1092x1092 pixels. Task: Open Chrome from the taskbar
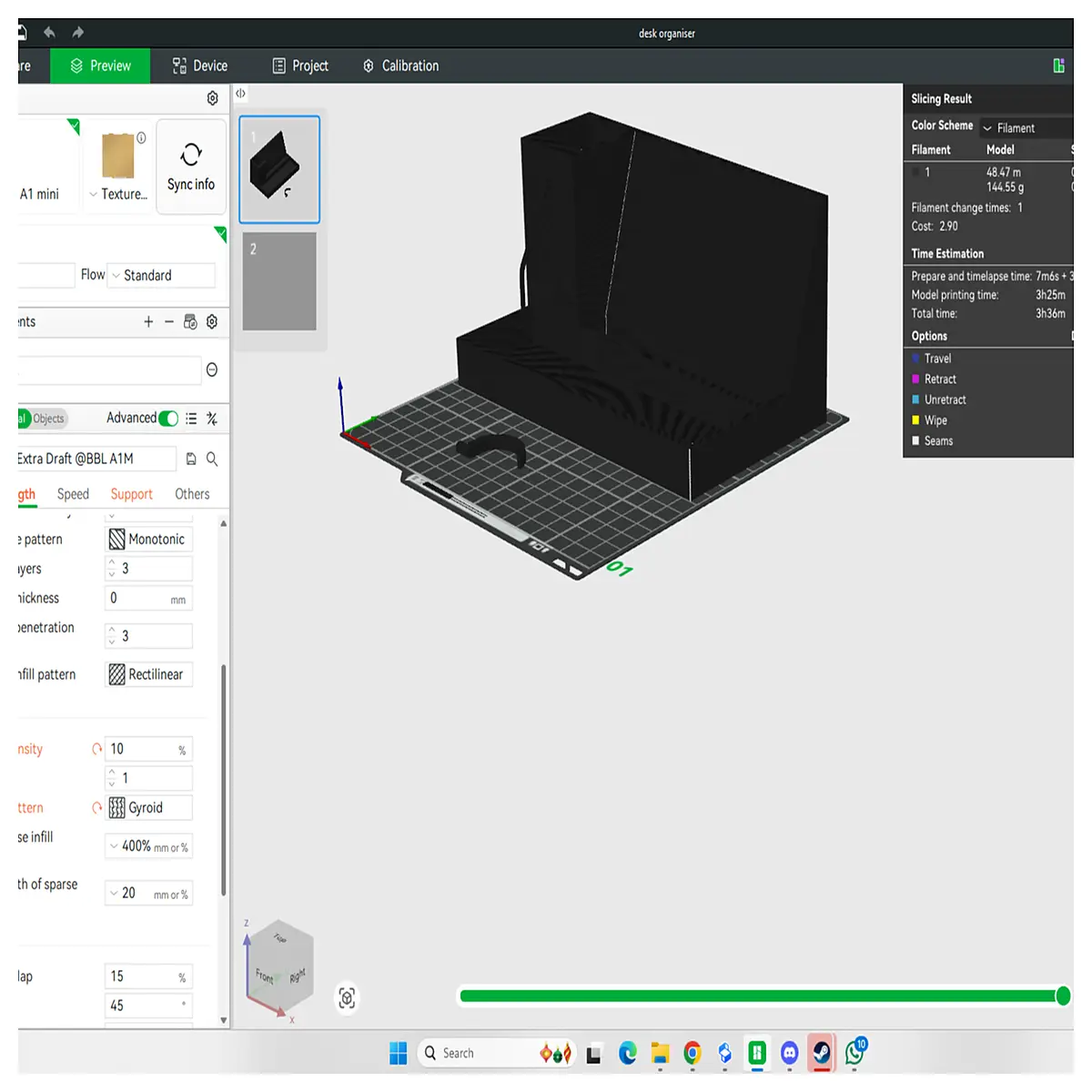[x=693, y=1053]
